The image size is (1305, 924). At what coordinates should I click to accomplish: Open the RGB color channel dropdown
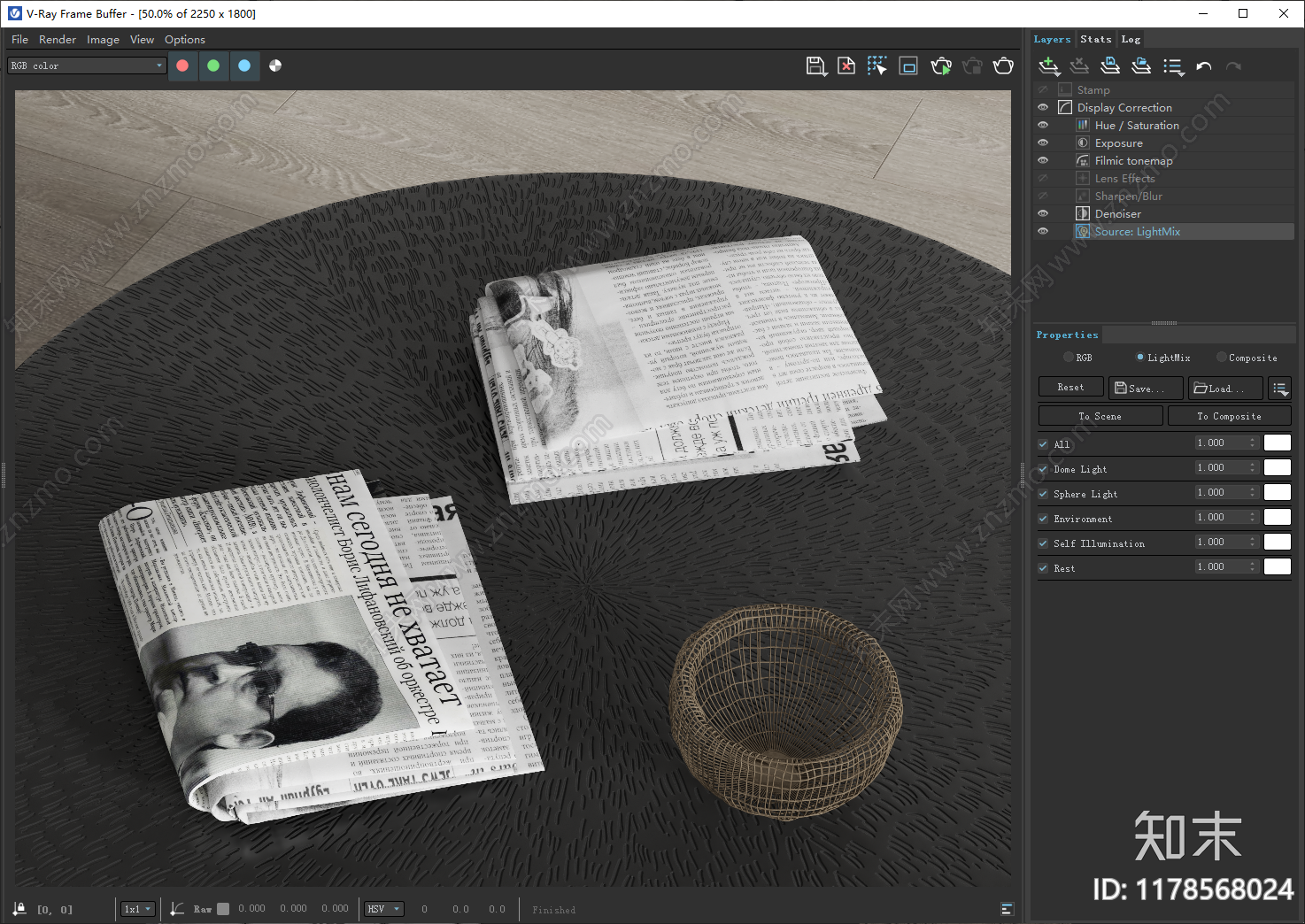(x=87, y=65)
